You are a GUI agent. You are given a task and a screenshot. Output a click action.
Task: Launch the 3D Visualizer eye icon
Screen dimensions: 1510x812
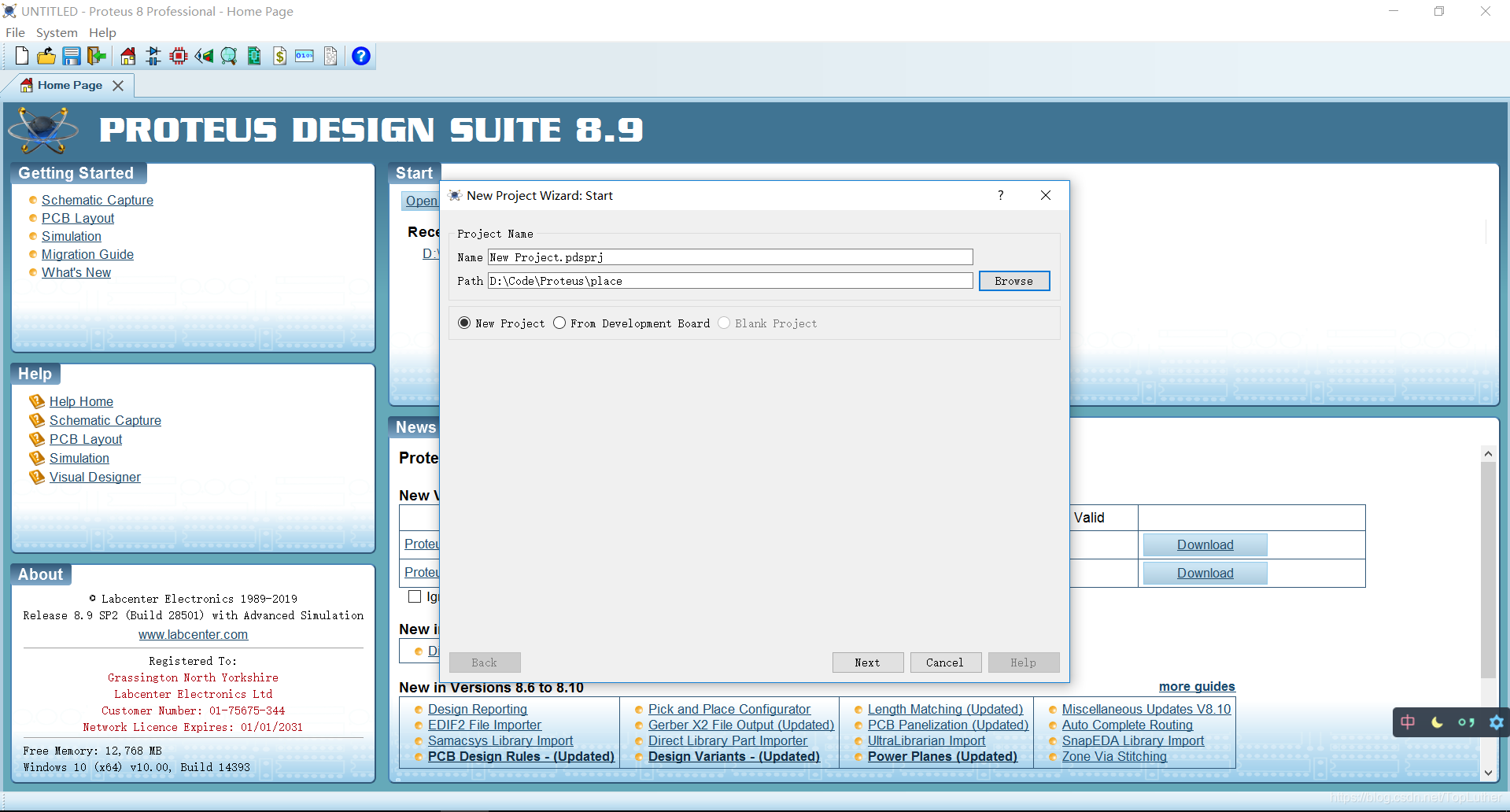tap(204, 56)
